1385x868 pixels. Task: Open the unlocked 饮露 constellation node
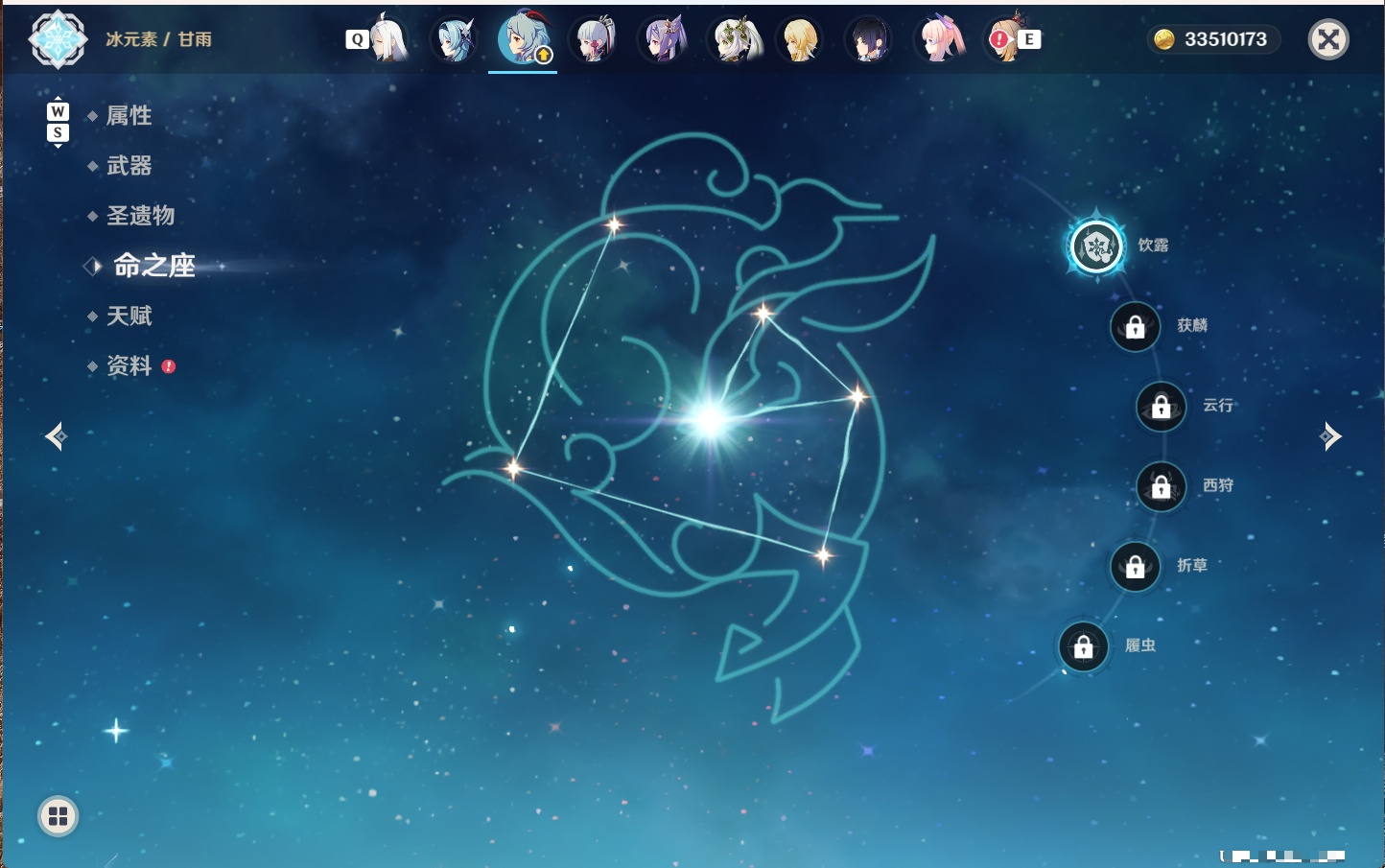(x=1096, y=246)
